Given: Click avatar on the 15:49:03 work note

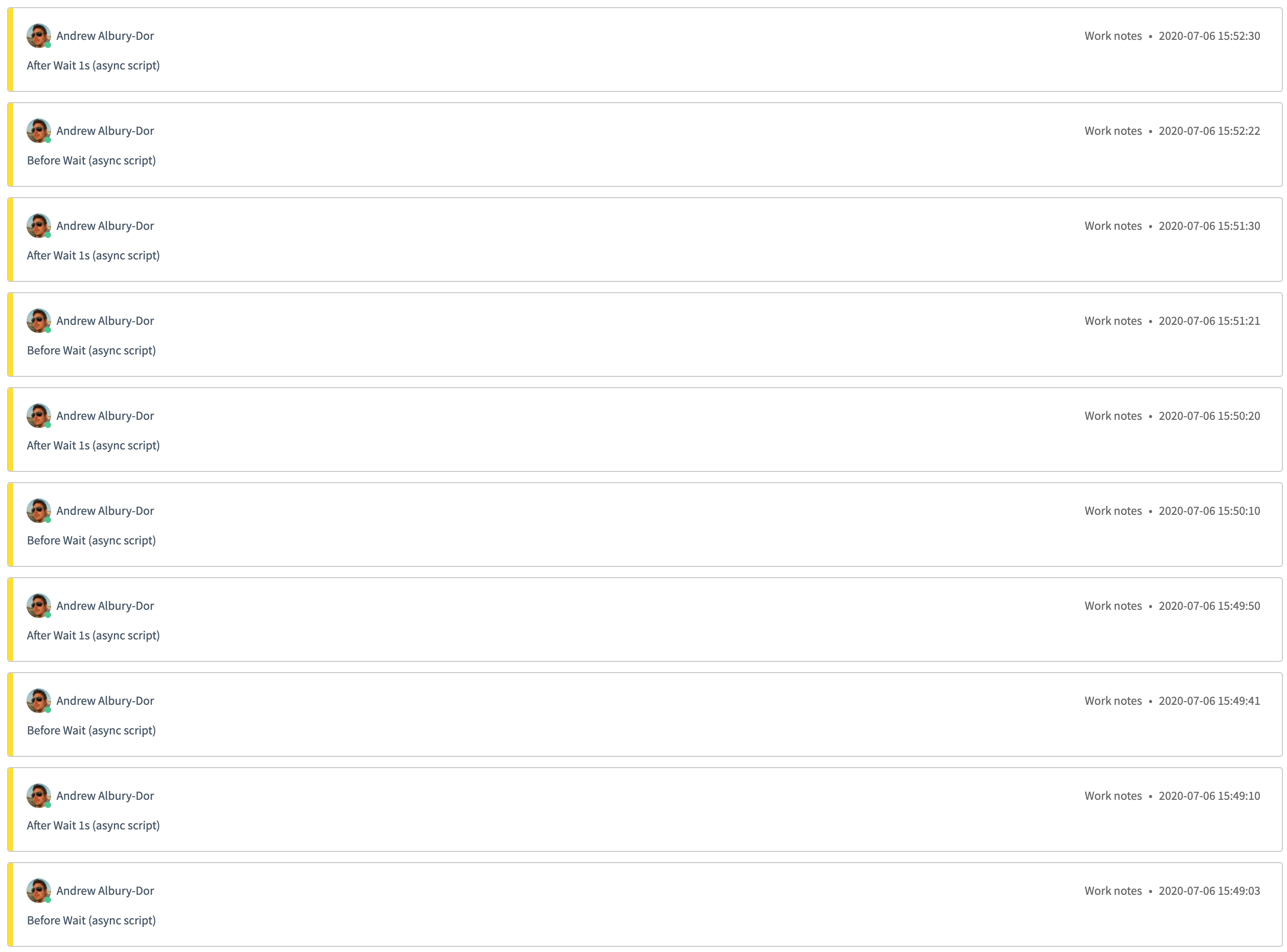Looking at the screenshot, I should point(39,892).
